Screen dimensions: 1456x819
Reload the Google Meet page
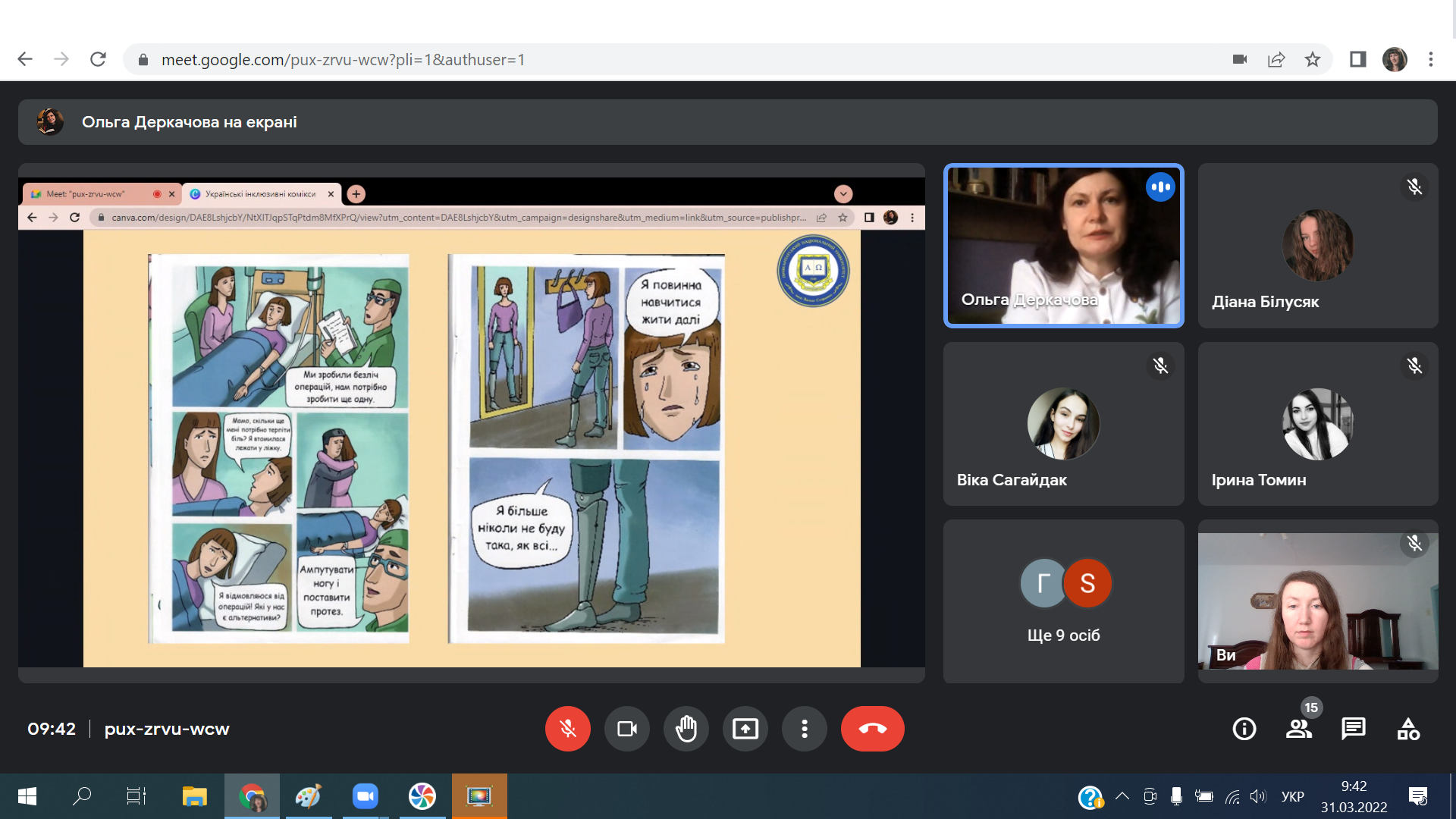click(x=98, y=59)
